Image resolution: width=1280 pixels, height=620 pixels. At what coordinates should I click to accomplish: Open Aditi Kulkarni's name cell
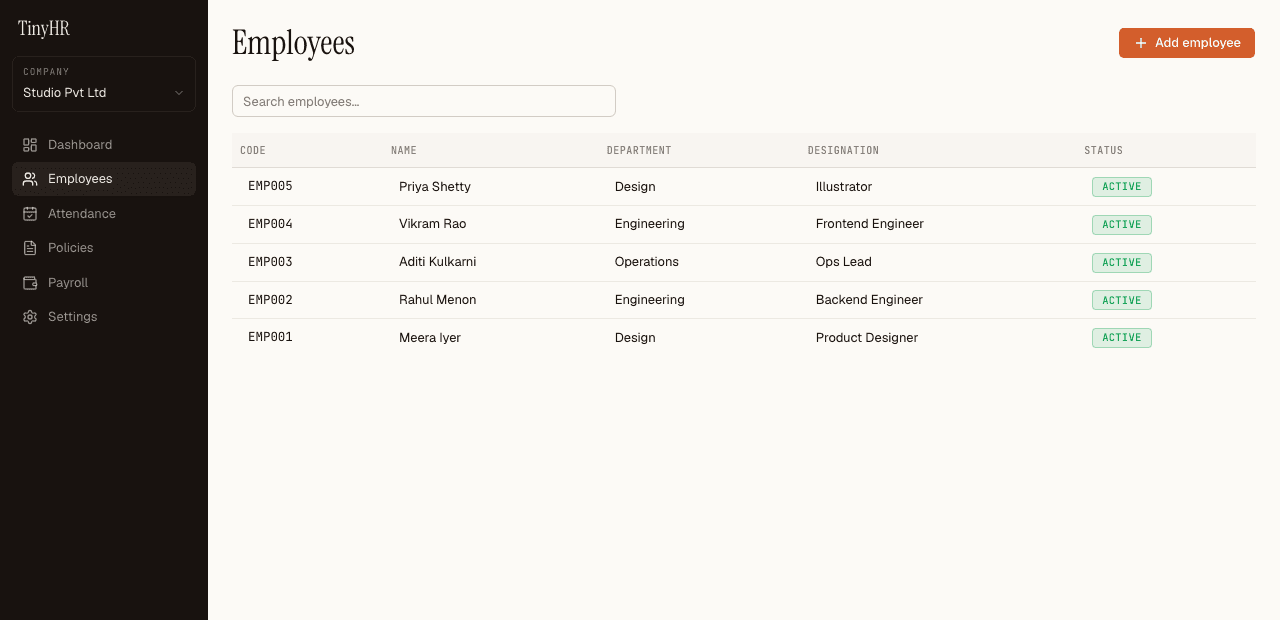click(x=438, y=262)
